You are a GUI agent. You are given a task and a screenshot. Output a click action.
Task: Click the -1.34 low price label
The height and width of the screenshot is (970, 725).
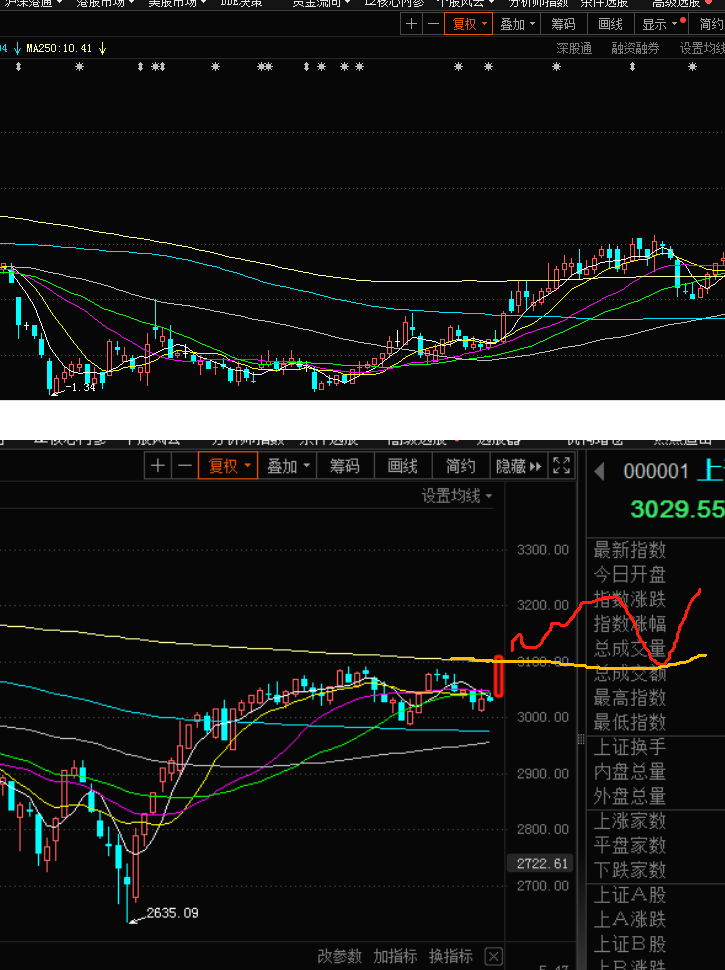coord(80,387)
